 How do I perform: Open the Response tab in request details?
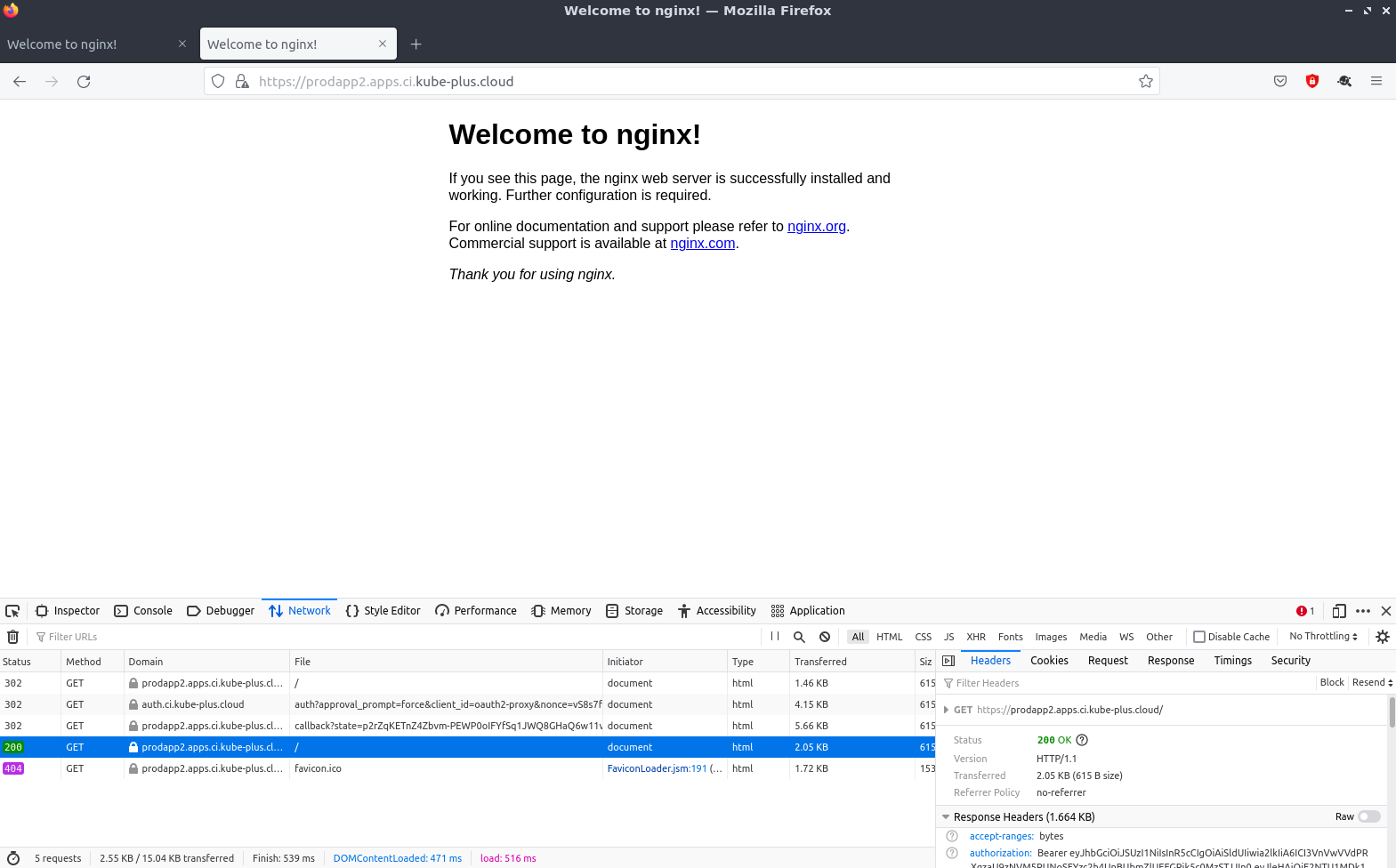1170,661
